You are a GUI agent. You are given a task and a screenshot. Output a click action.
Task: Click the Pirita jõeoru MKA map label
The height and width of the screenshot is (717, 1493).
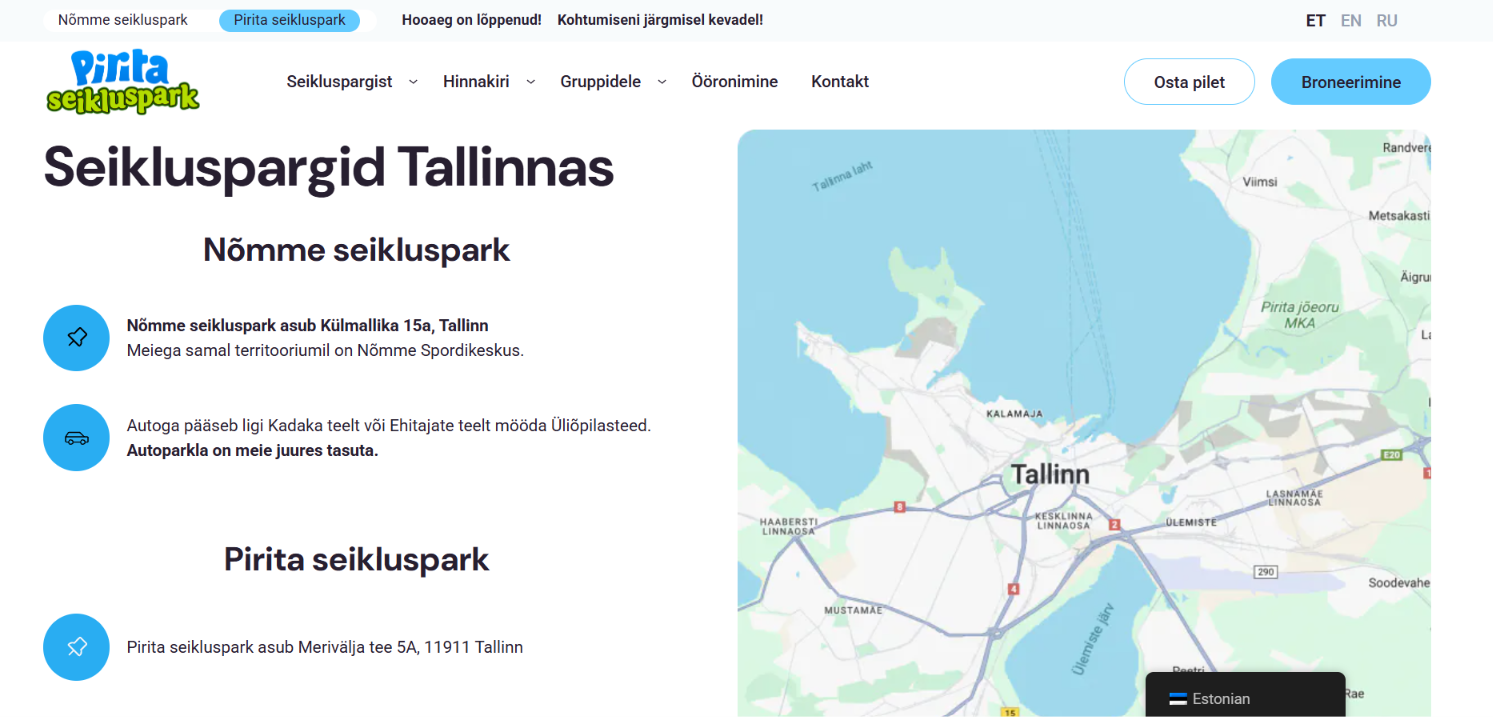point(1300,315)
